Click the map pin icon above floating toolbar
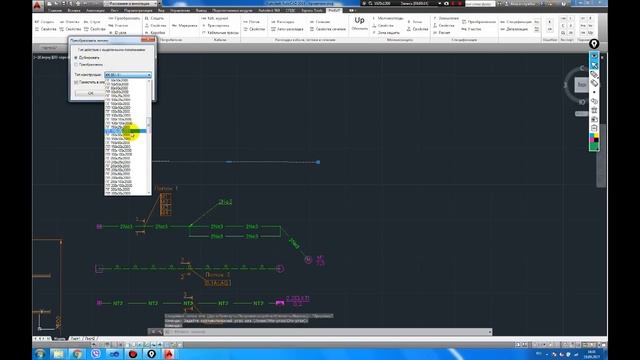Viewport: 640px width, 360px height. [594, 44]
